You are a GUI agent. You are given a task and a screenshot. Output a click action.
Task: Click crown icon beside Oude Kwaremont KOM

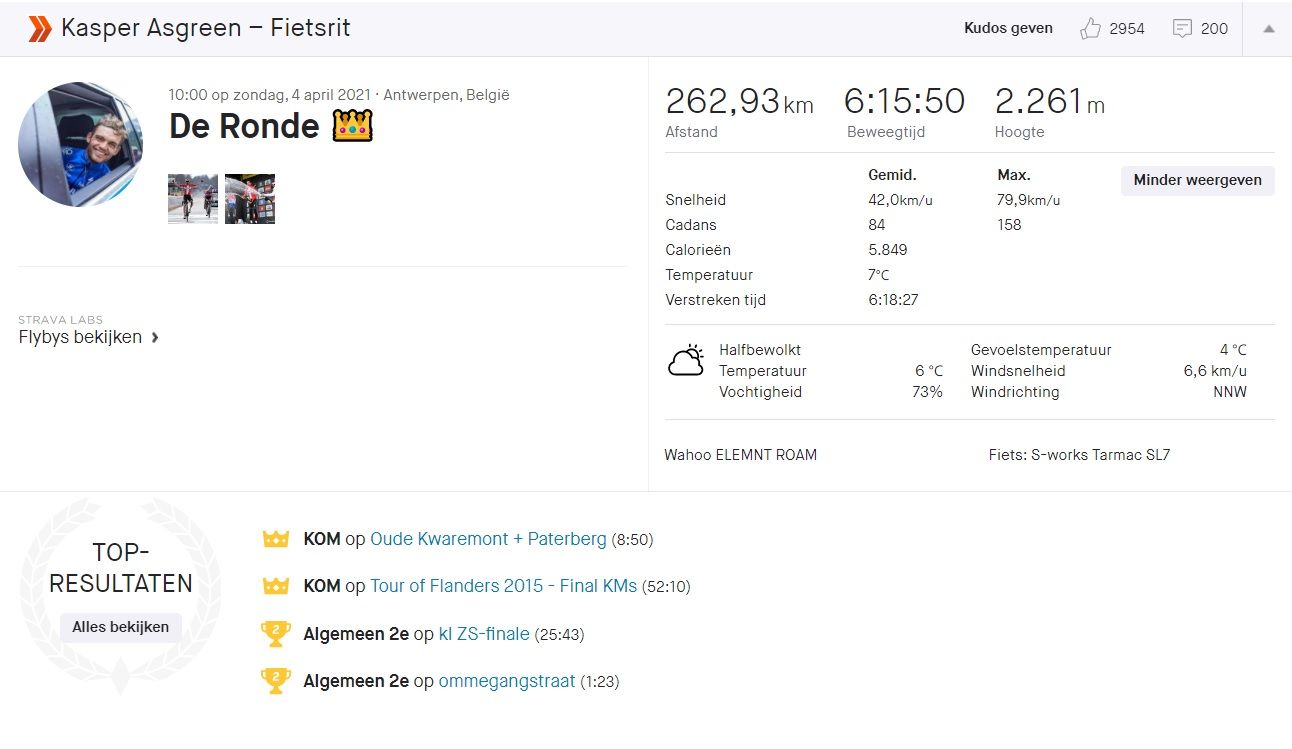pos(275,539)
